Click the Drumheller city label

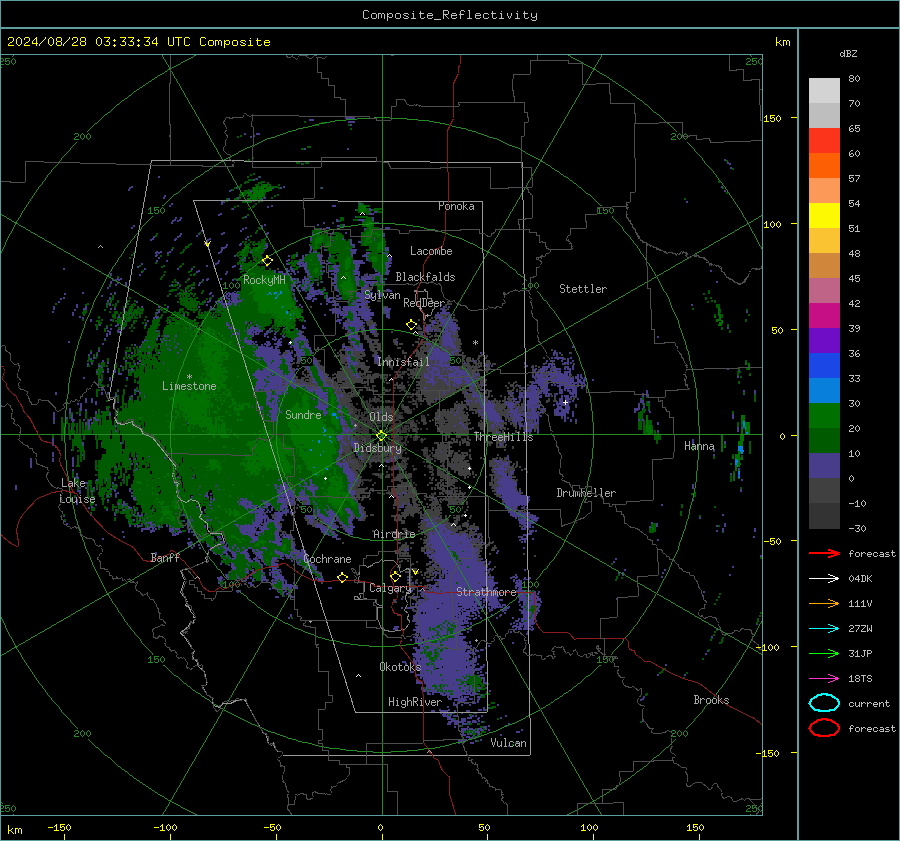tap(586, 493)
